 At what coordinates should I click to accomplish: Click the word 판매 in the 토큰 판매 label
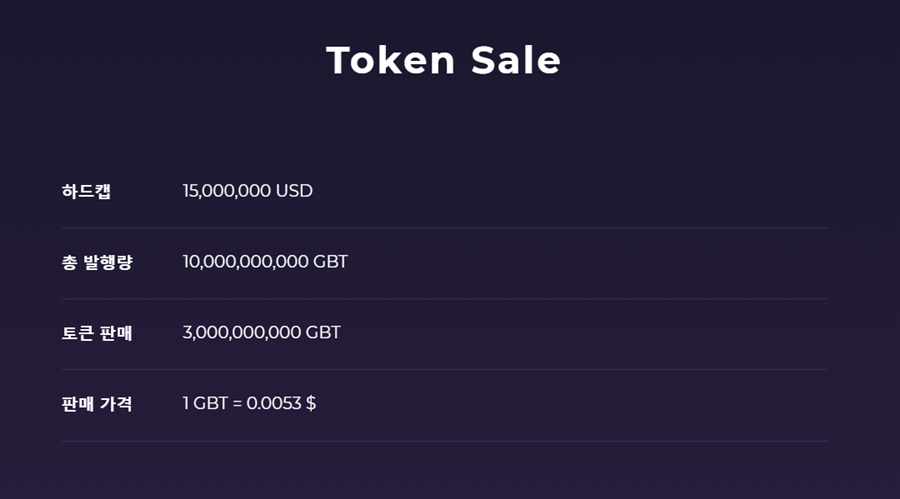click(116, 333)
